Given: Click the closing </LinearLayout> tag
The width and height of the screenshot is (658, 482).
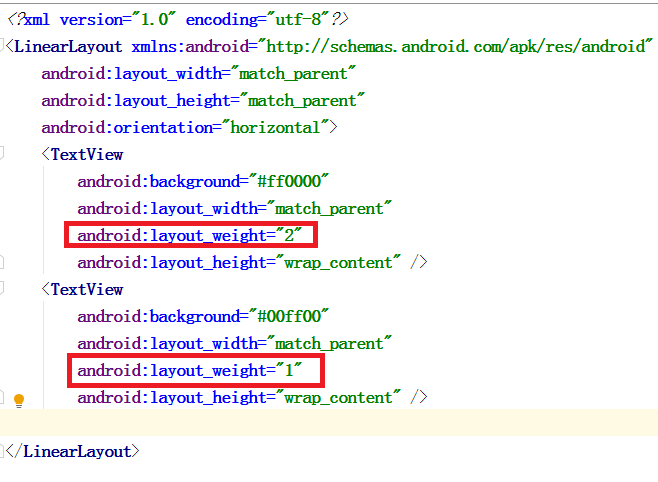Looking at the screenshot, I should tap(72, 451).
